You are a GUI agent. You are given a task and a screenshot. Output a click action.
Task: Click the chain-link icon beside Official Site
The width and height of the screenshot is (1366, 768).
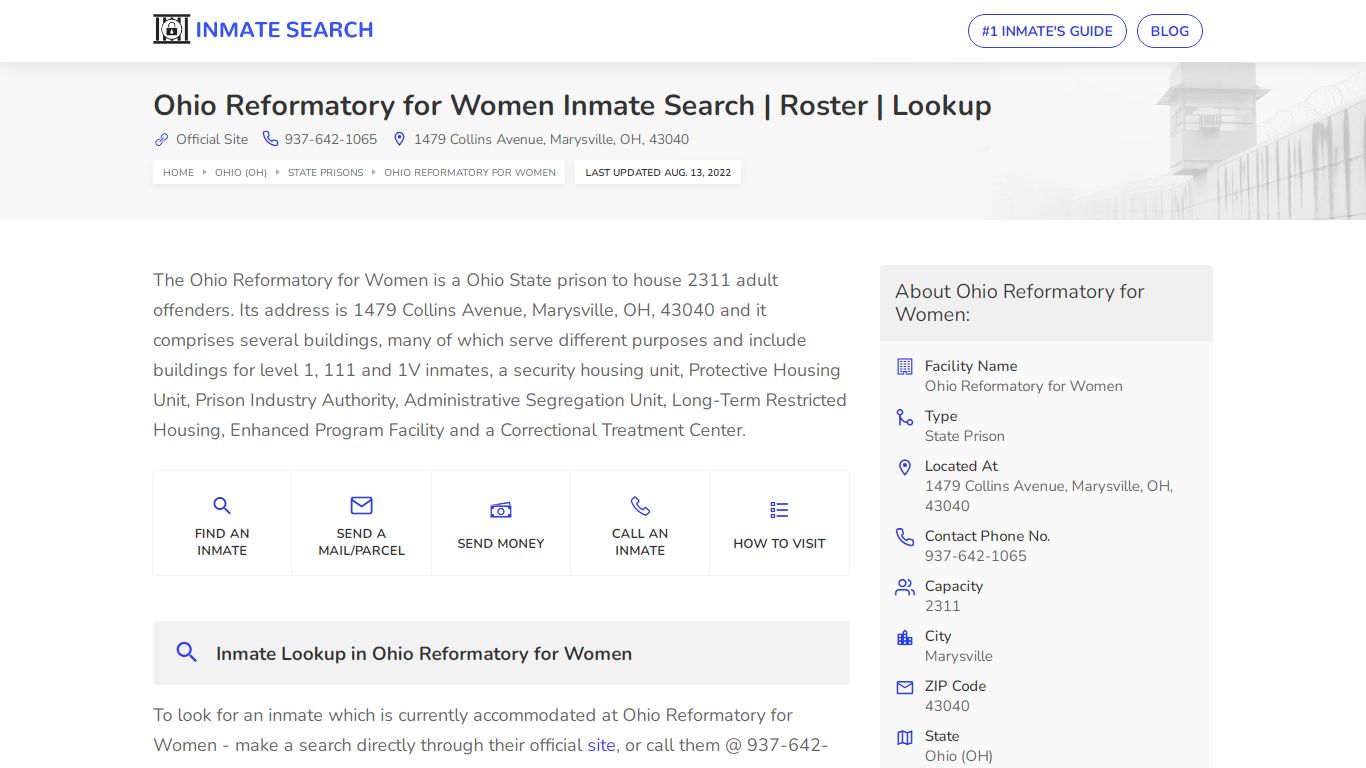pyautogui.click(x=161, y=139)
